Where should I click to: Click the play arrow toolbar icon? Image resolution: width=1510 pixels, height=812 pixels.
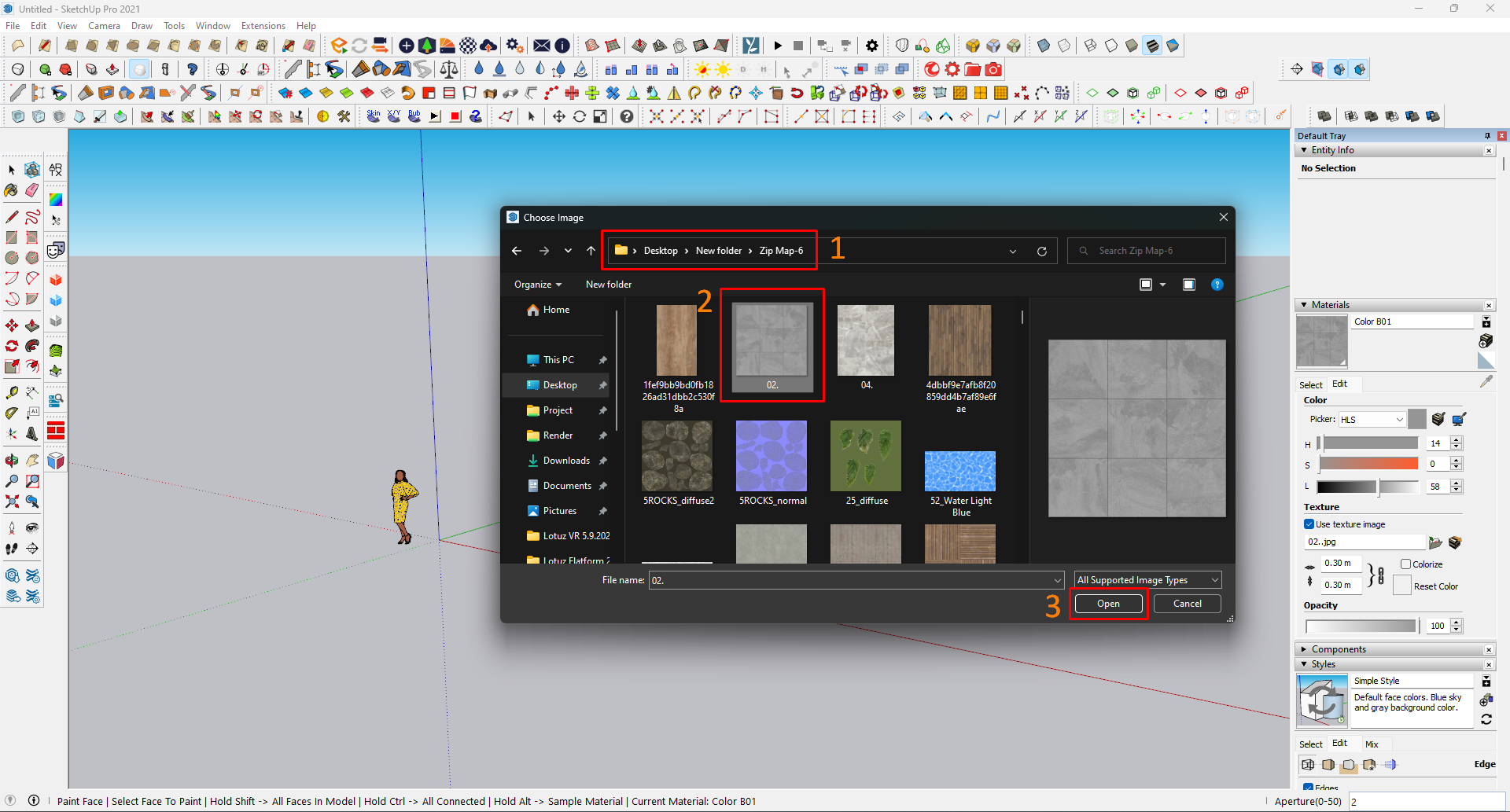click(x=778, y=46)
